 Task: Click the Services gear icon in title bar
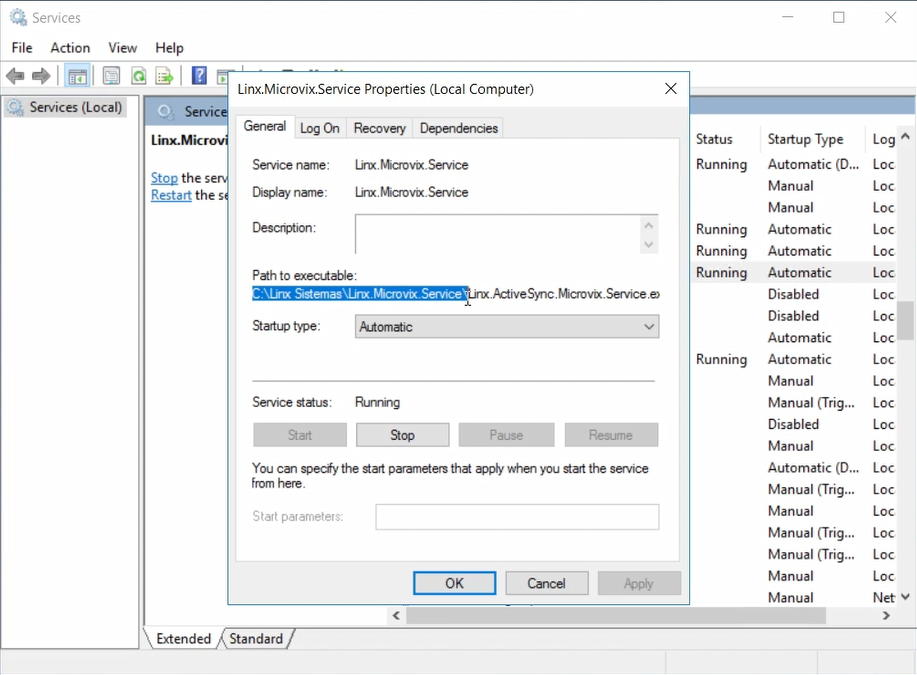18,18
